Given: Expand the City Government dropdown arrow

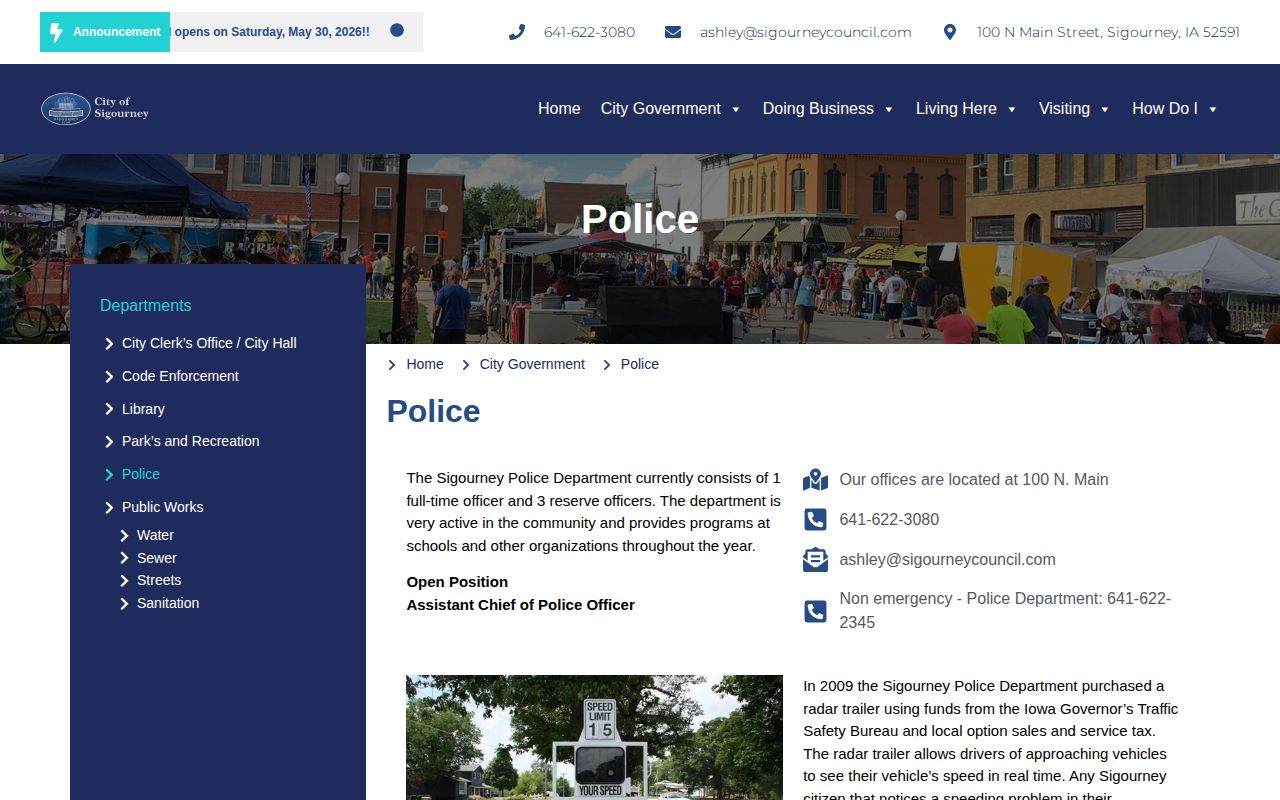Looking at the screenshot, I should [x=736, y=109].
